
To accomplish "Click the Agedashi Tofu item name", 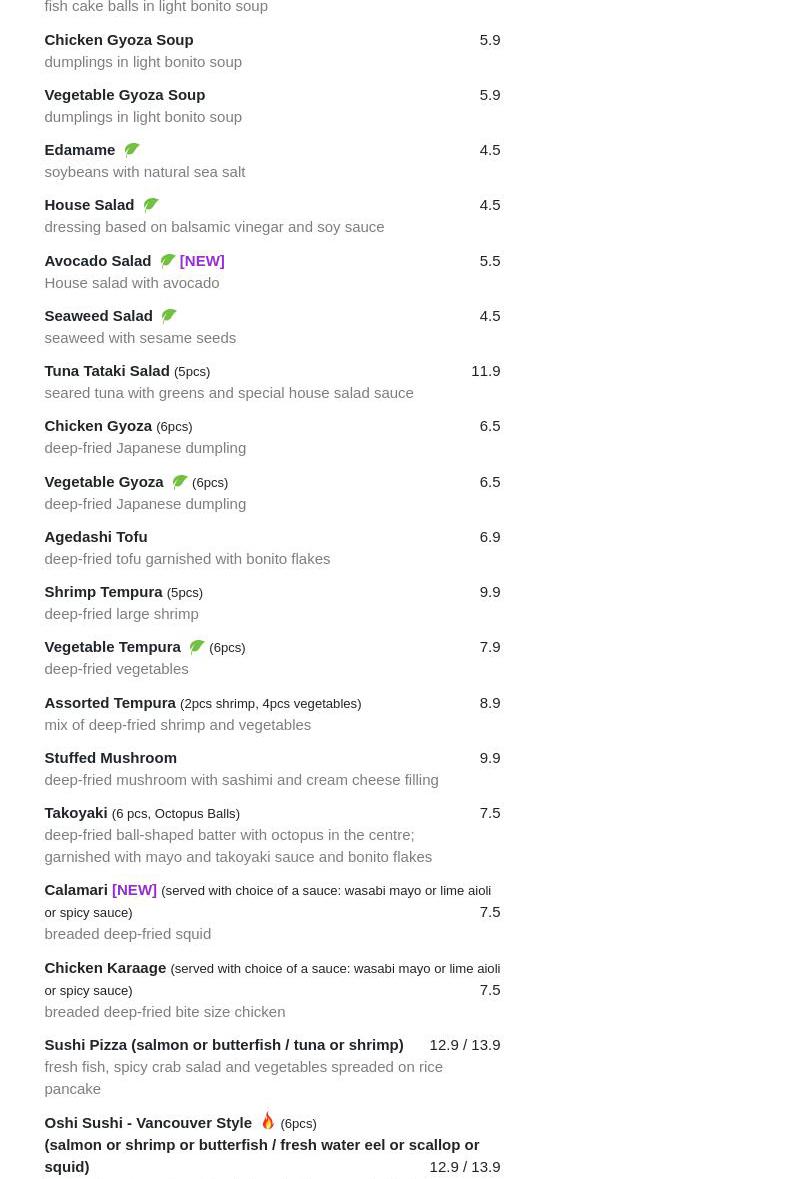I will click(x=95, y=537).
